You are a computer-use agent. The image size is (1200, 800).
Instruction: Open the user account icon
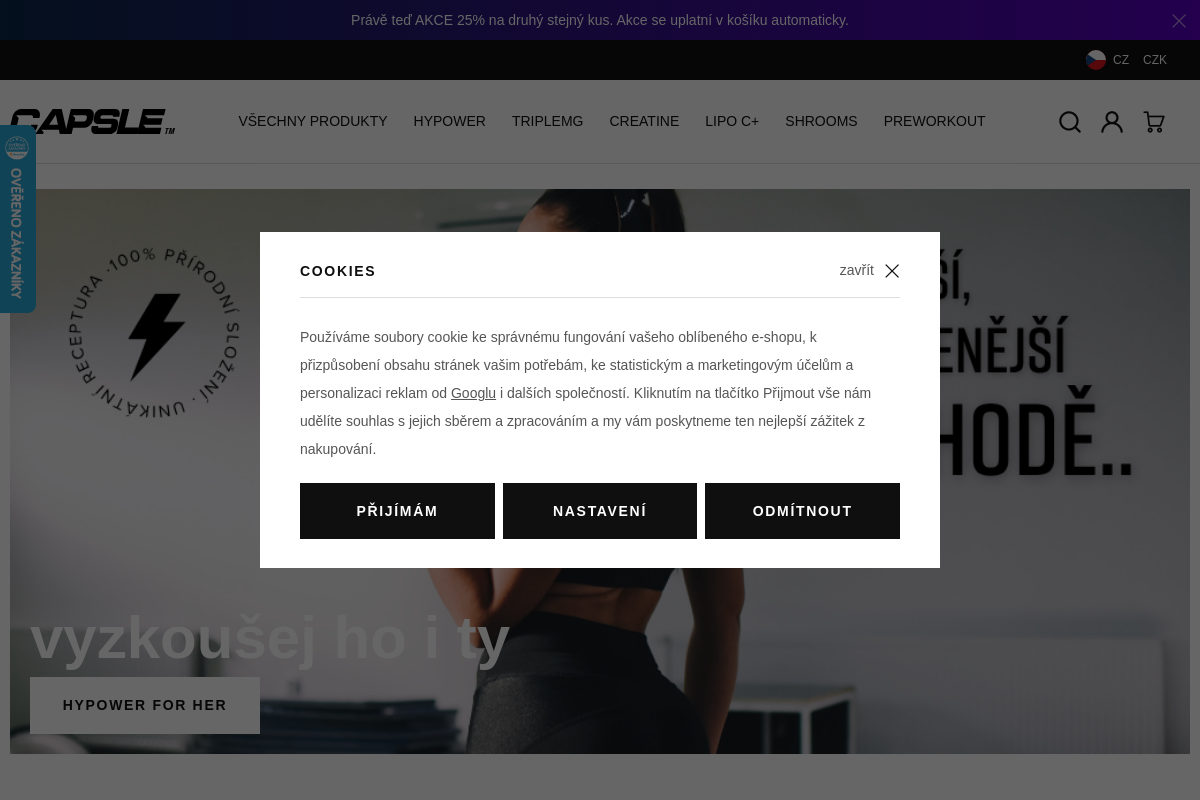[1112, 122]
